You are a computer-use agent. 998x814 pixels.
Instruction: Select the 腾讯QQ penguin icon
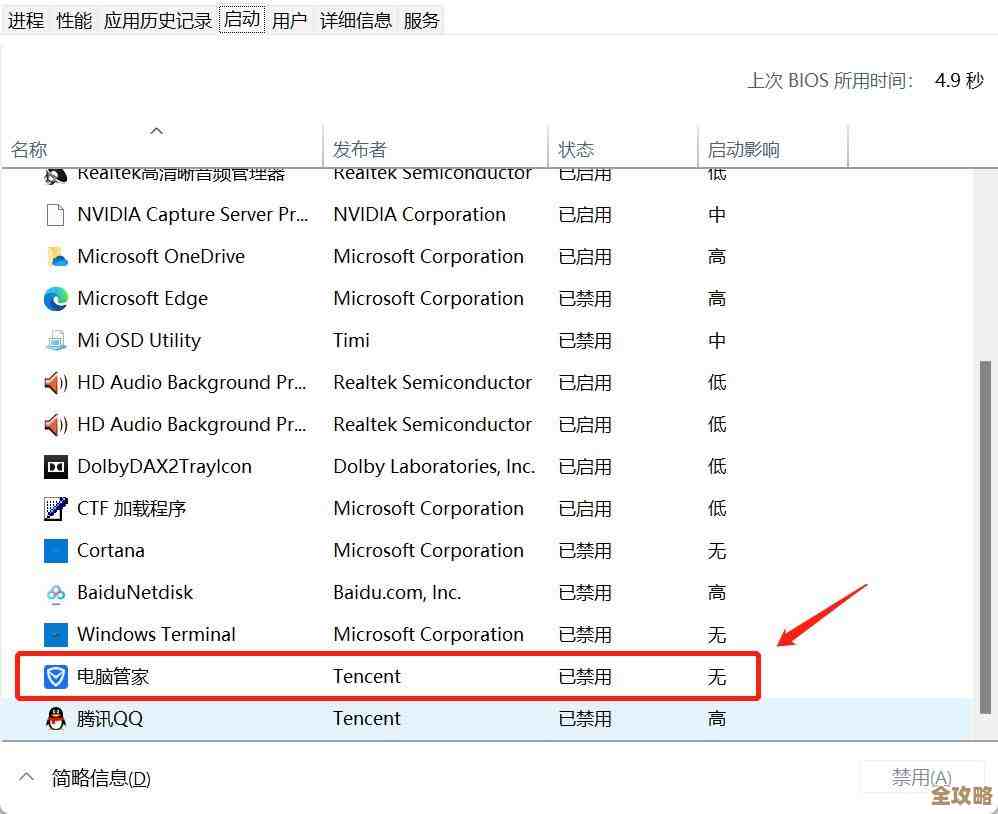click(58, 719)
